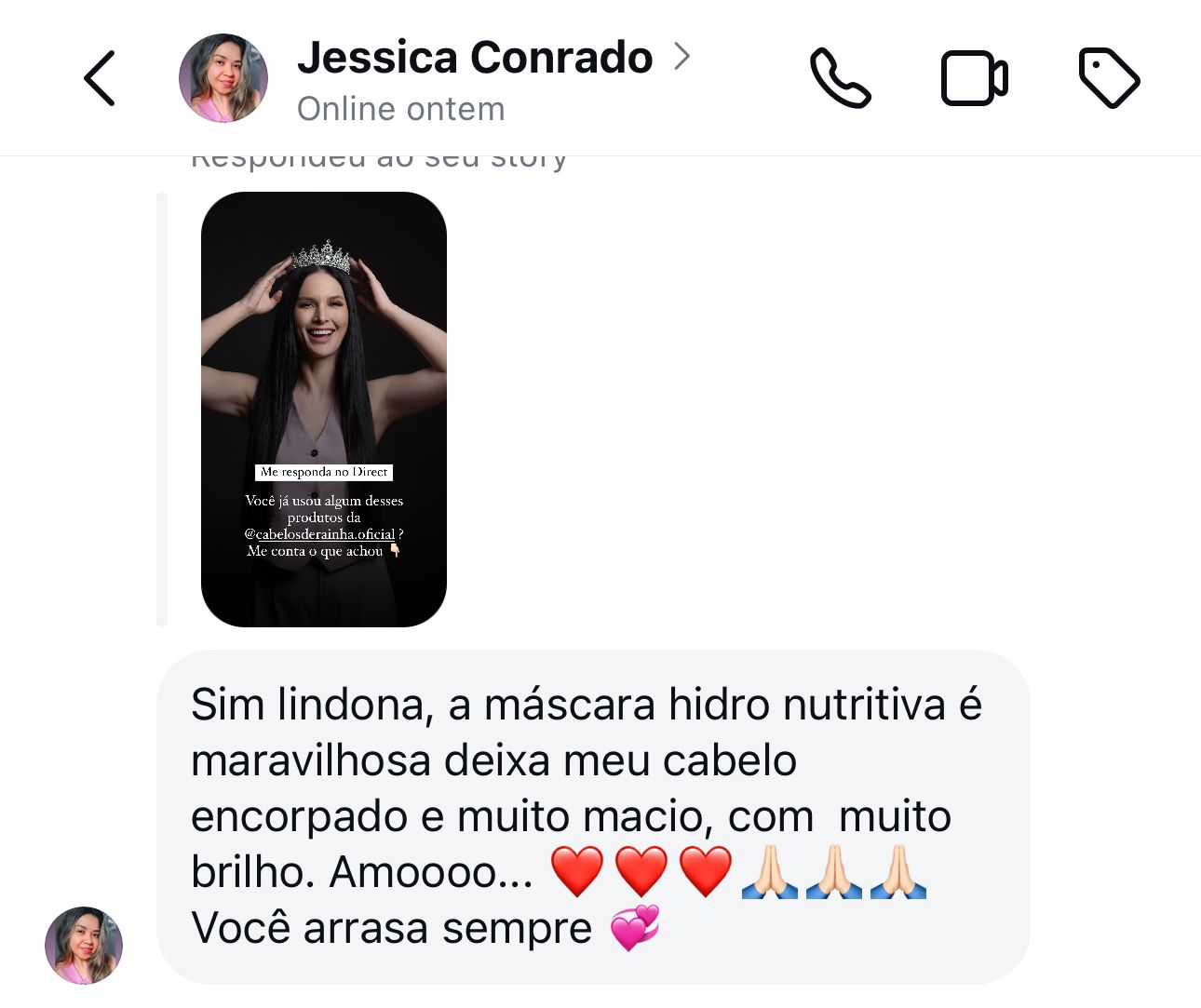Click the pointing-down emoji in story caption
Viewport: 1201px width, 1008px height.
click(x=395, y=550)
